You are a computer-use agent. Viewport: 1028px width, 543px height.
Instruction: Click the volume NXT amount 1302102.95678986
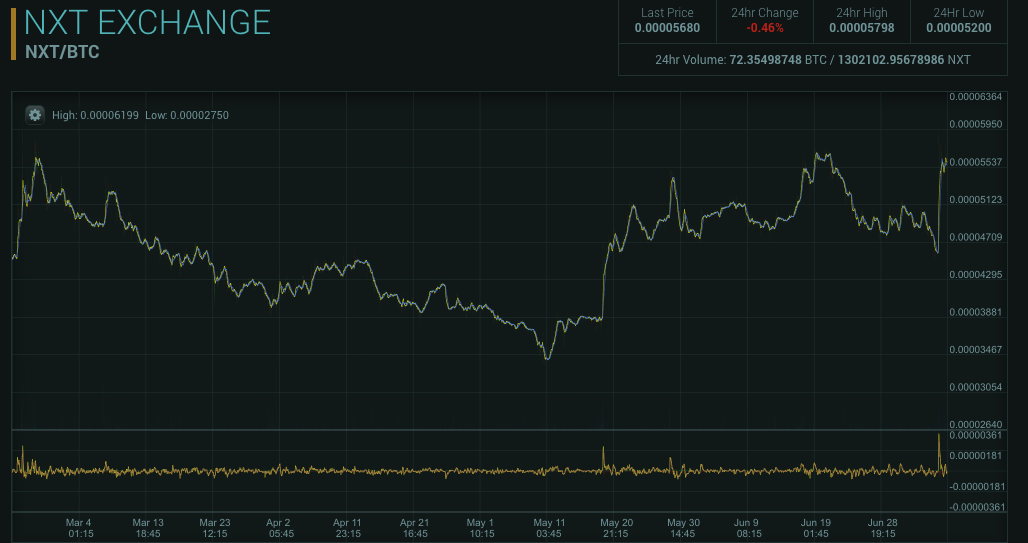(891, 60)
